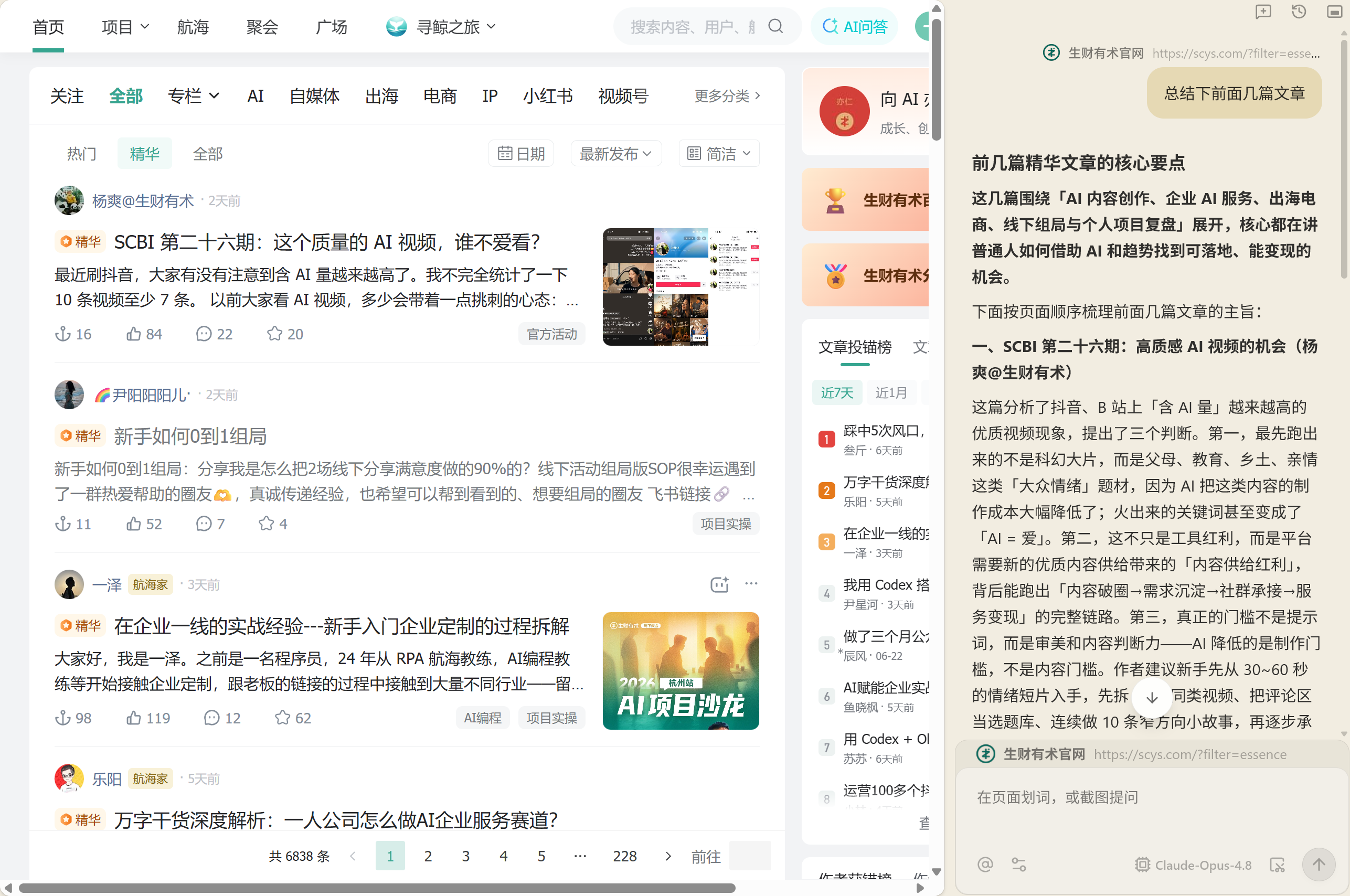Like the 新手如何0到1组局 post
The height and width of the screenshot is (896, 1350).
click(134, 524)
